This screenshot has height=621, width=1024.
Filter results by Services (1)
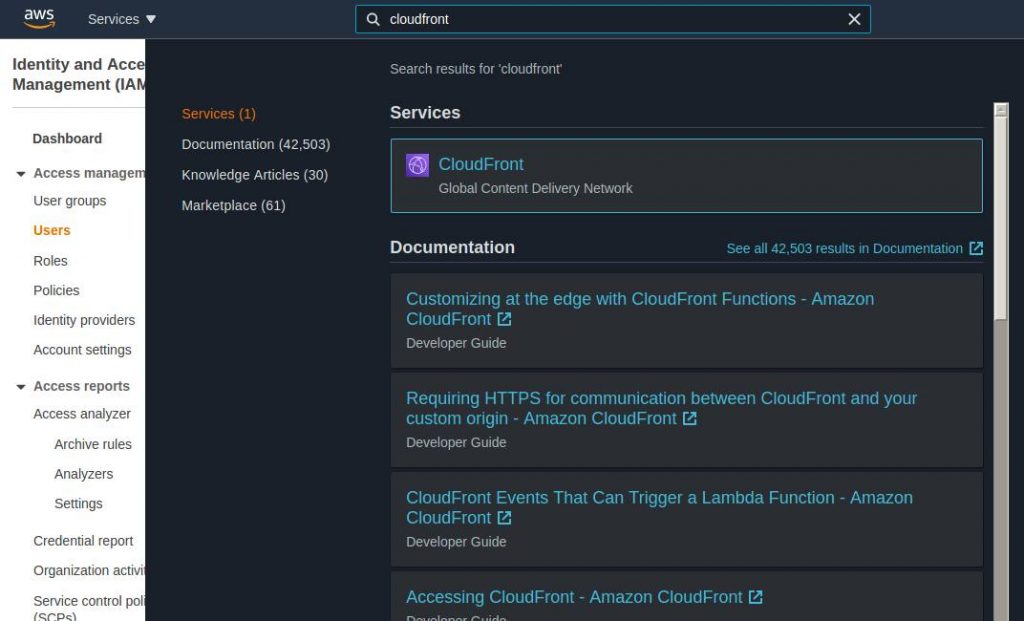coord(219,114)
